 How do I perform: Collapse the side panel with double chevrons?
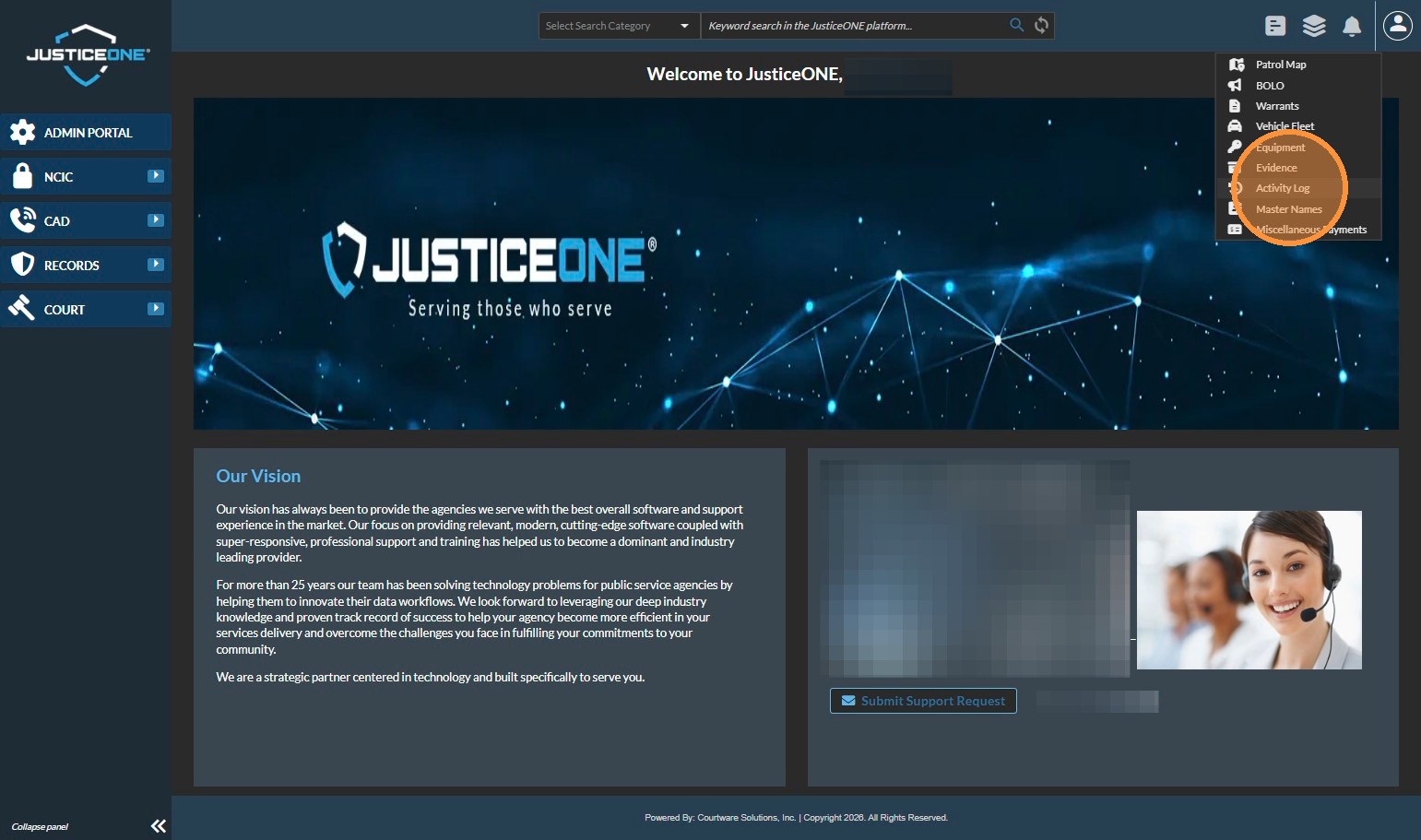(x=159, y=826)
